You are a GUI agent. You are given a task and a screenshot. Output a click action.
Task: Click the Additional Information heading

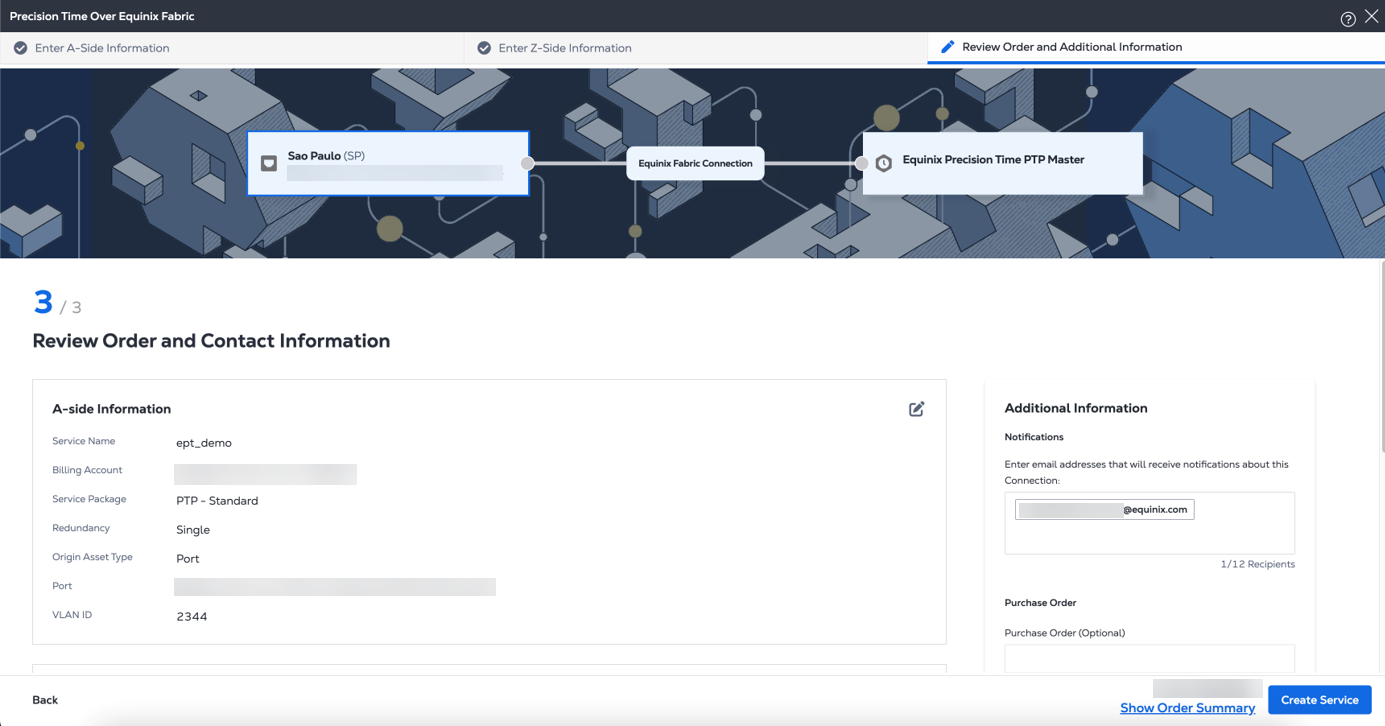(1075, 408)
